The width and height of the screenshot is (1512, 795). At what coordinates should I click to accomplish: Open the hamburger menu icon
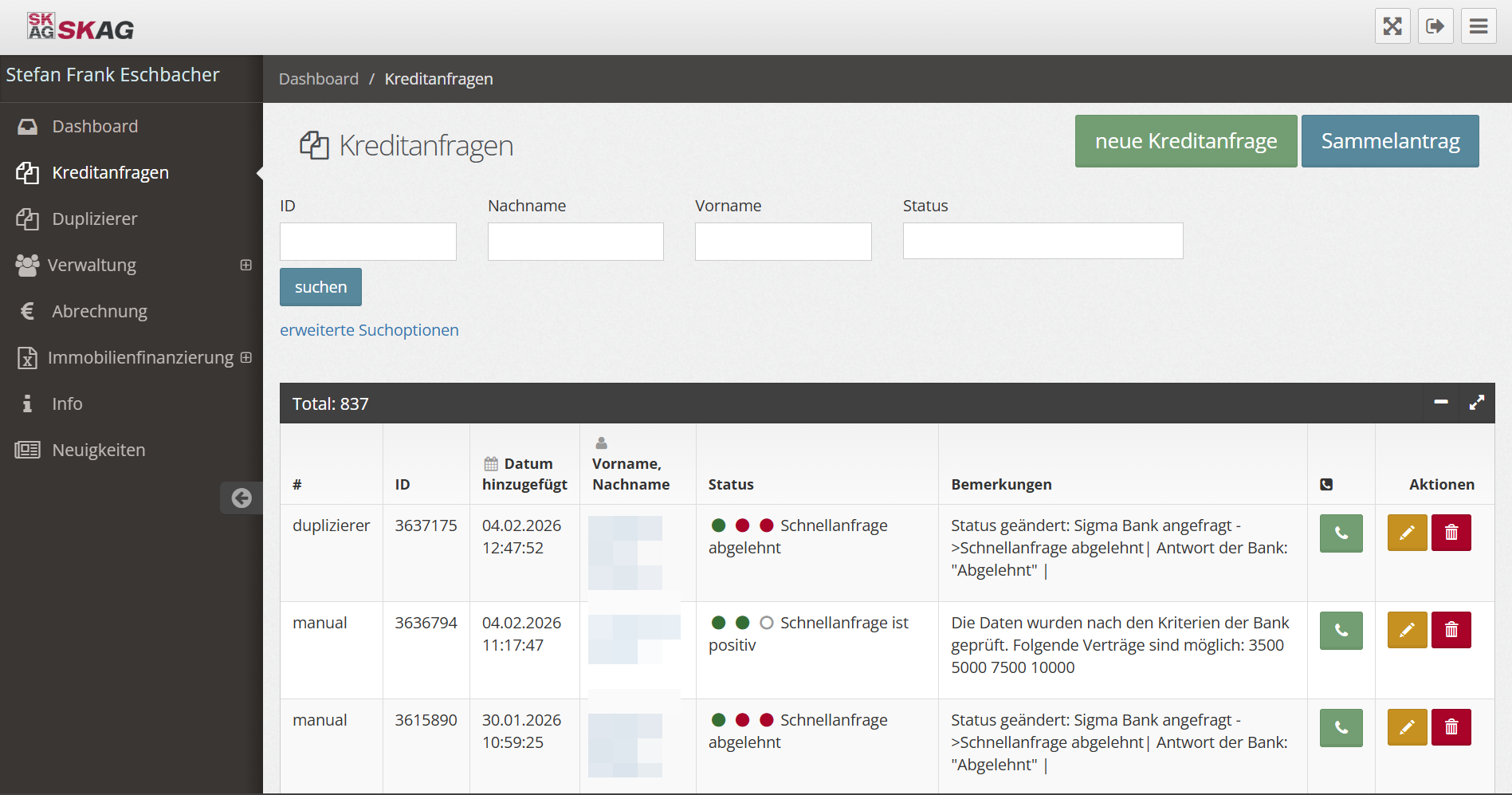tap(1479, 26)
